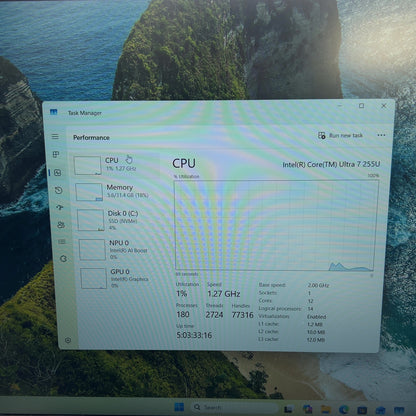Click the % Utilization graph label
The width and height of the screenshot is (416, 416).
[x=186, y=176]
